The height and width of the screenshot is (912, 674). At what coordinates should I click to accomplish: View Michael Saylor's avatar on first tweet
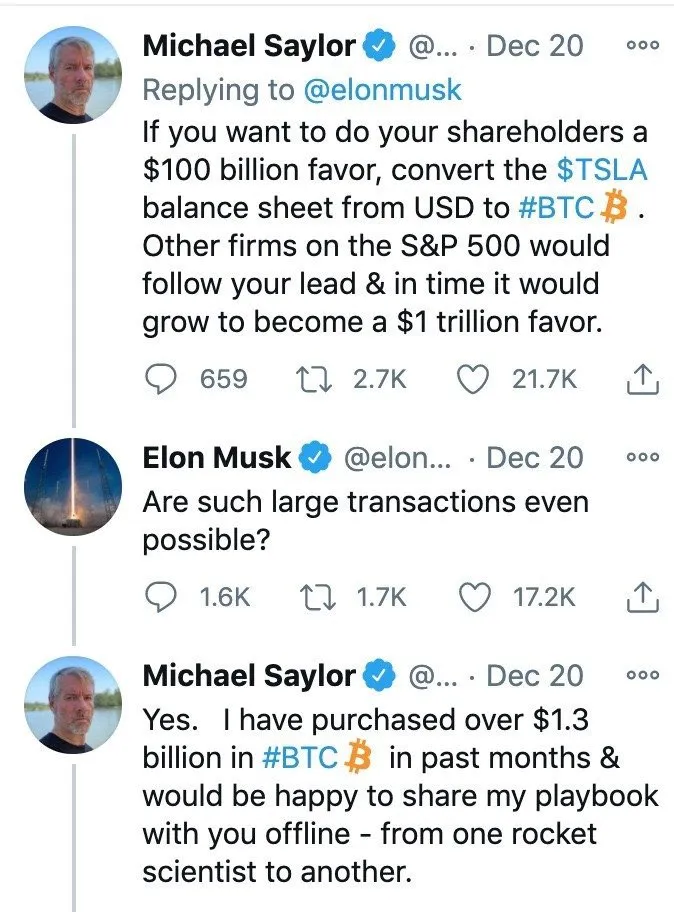point(73,74)
